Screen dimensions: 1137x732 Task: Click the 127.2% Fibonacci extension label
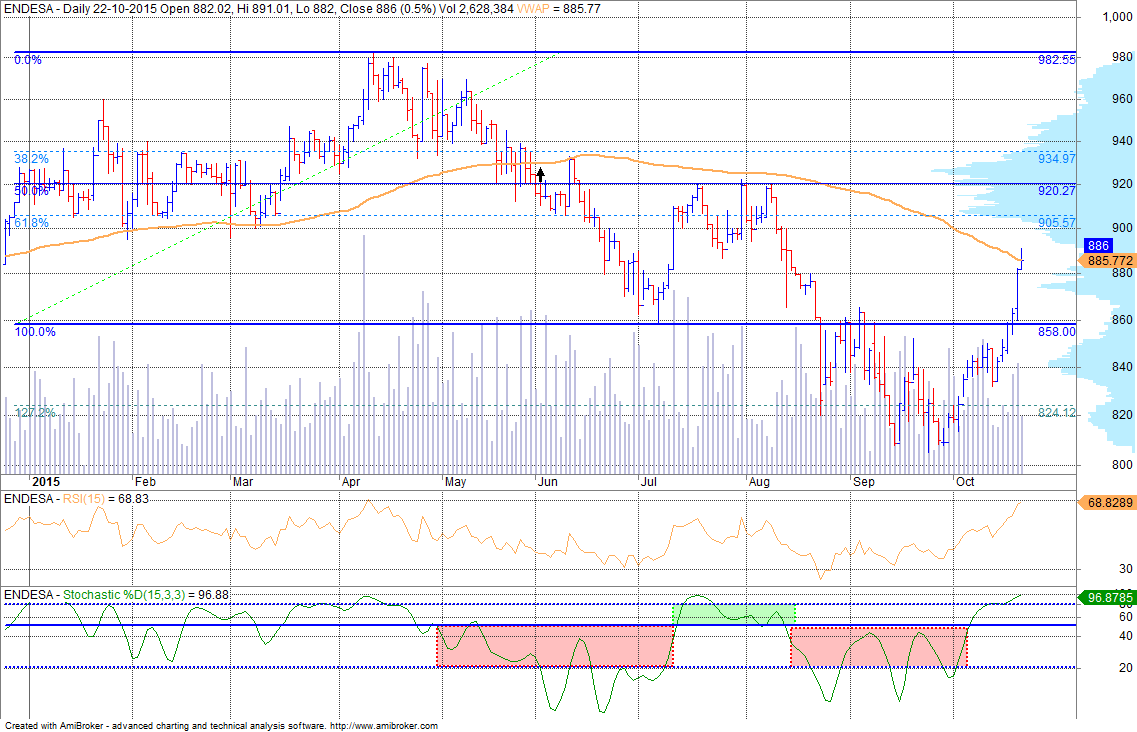34,412
